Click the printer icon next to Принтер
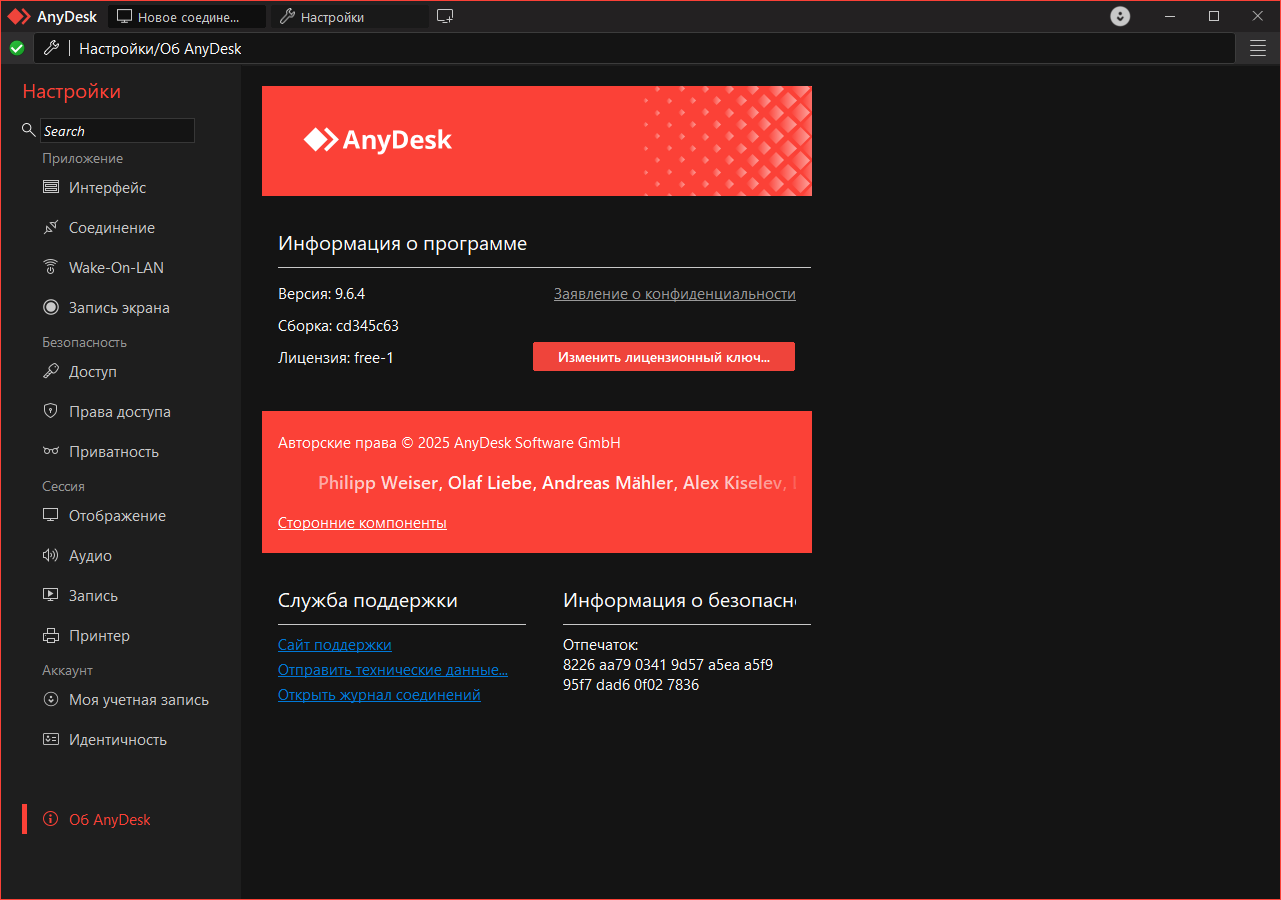 (51, 635)
